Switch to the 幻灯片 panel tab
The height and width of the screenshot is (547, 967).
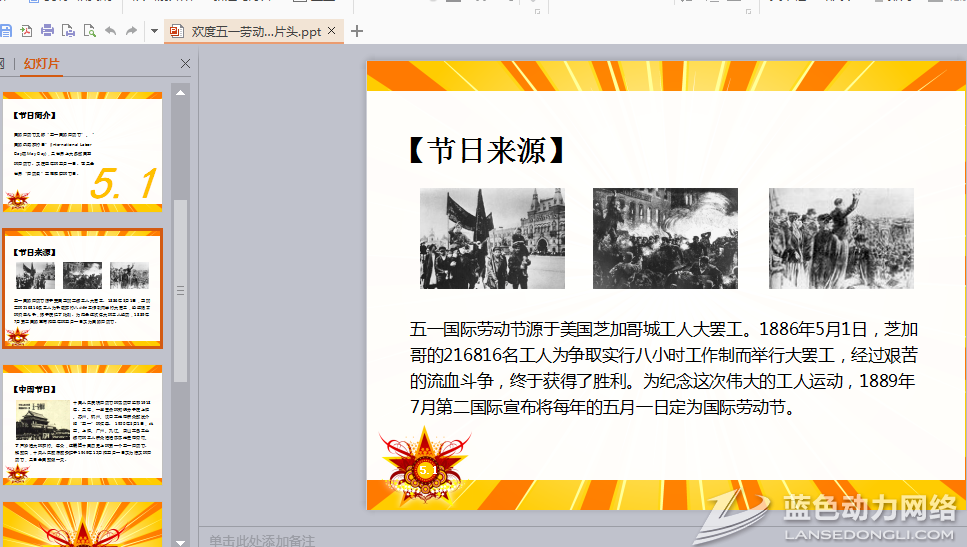click(42, 64)
